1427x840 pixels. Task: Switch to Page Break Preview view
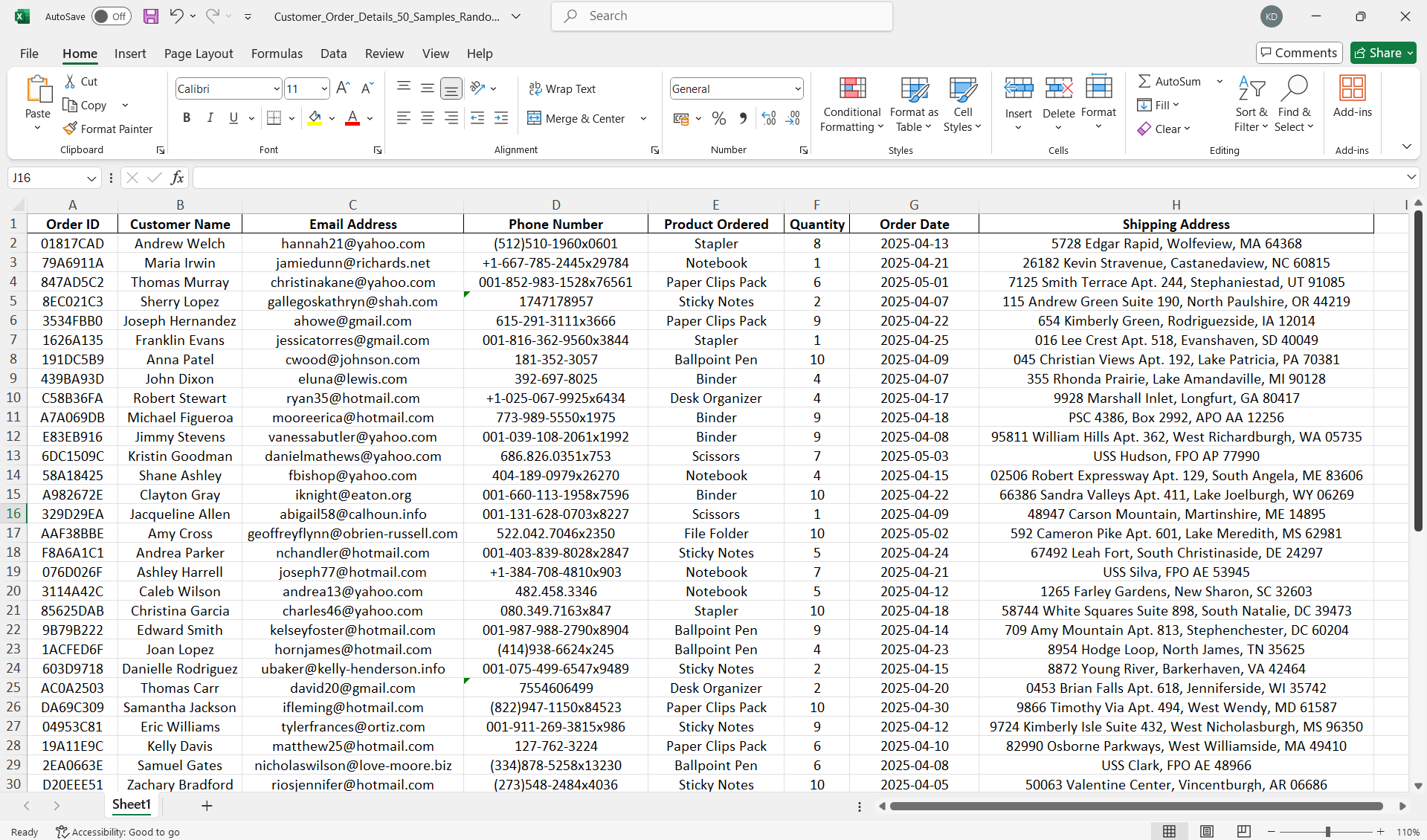click(1243, 831)
